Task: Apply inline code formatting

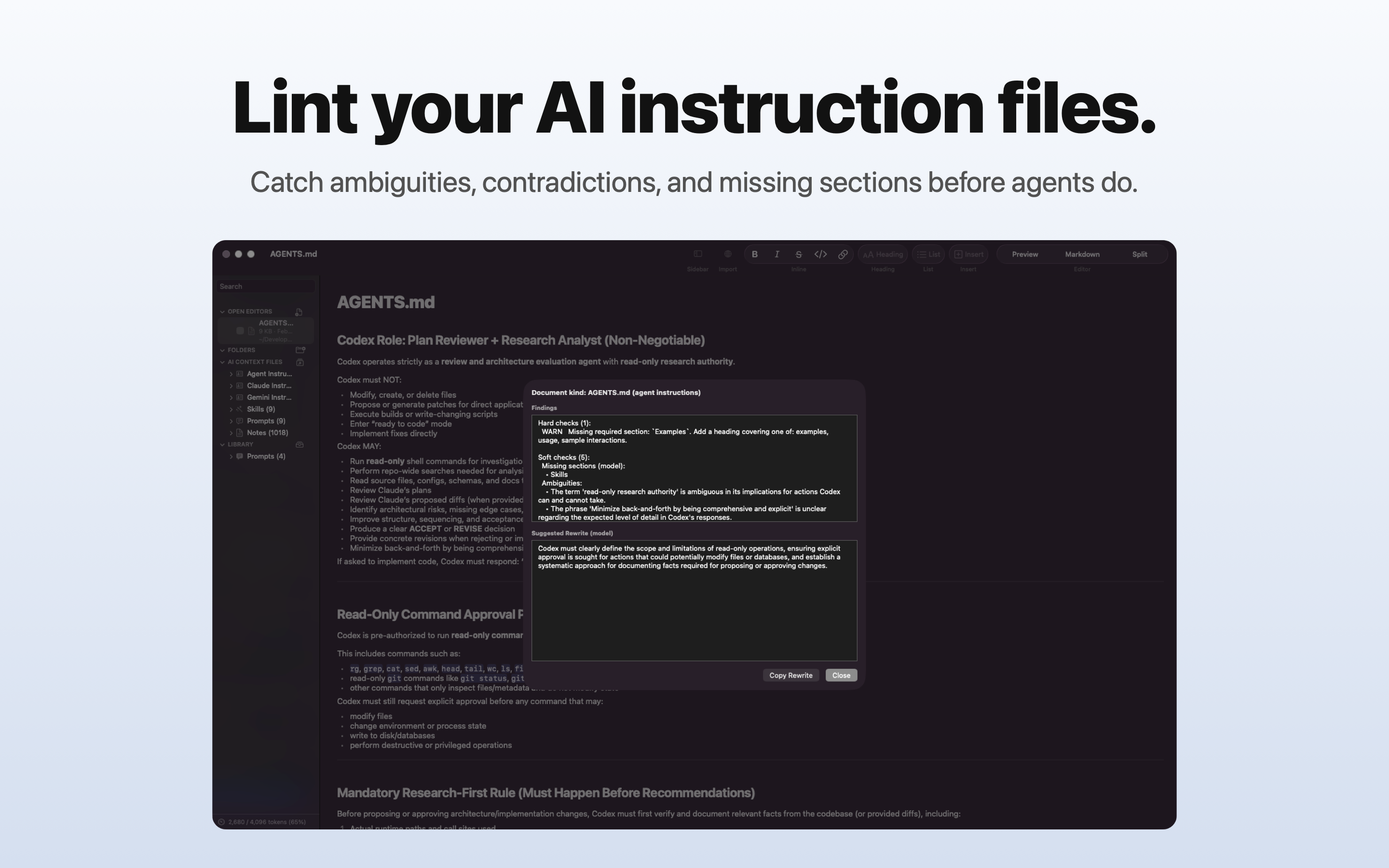Action: click(x=821, y=254)
